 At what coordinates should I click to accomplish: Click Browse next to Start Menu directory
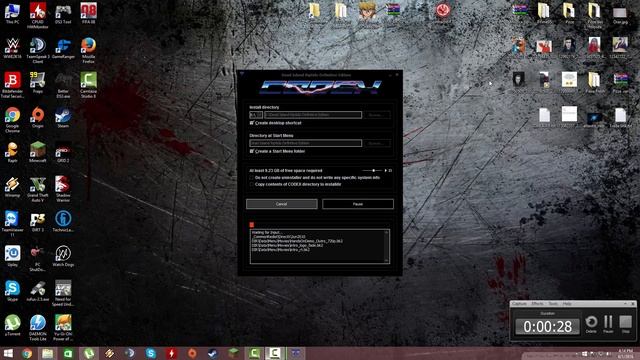[377, 143]
